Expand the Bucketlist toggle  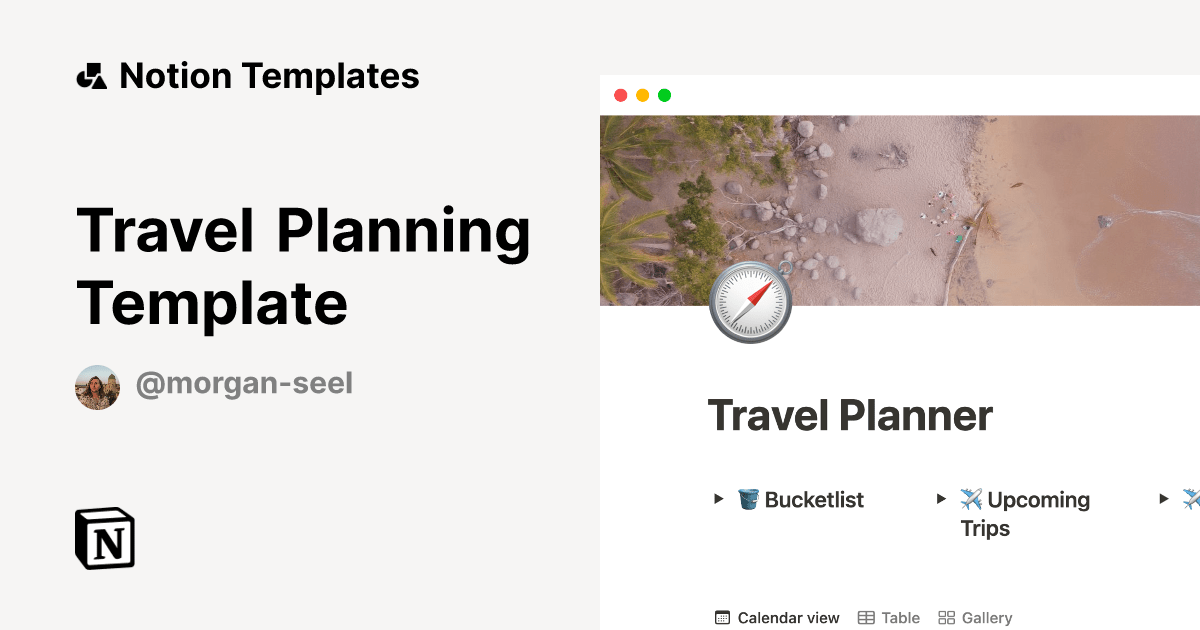click(717, 500)
